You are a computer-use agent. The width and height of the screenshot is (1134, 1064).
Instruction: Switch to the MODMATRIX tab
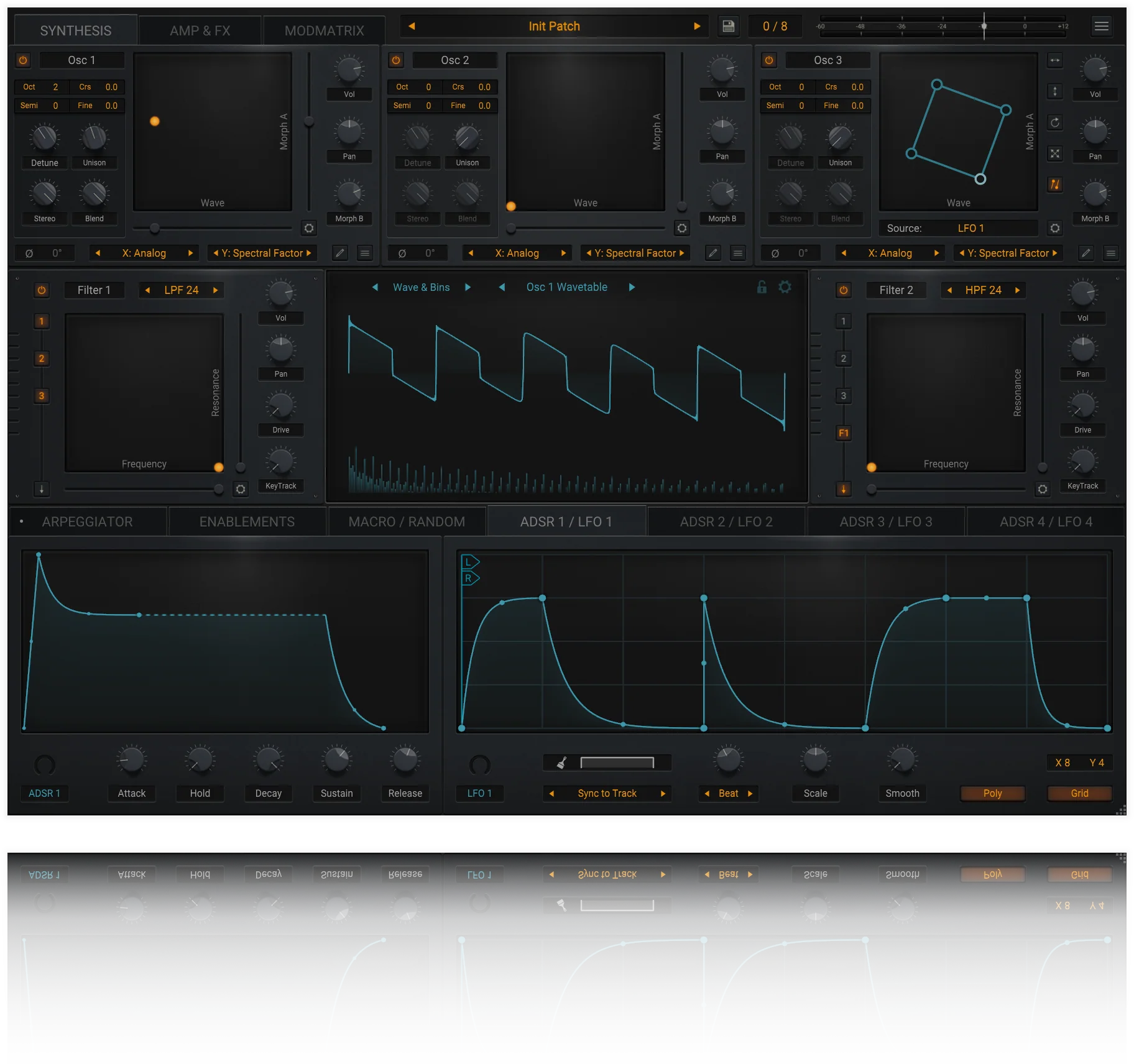[x=324, y=30]
